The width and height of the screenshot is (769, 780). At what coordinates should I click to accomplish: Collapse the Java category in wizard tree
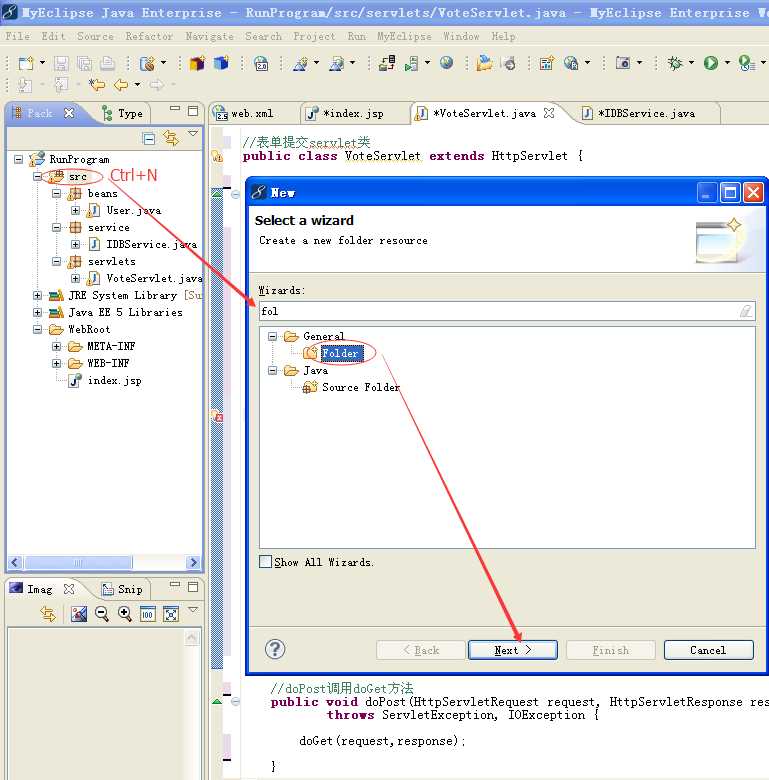(x=272, y=370)
